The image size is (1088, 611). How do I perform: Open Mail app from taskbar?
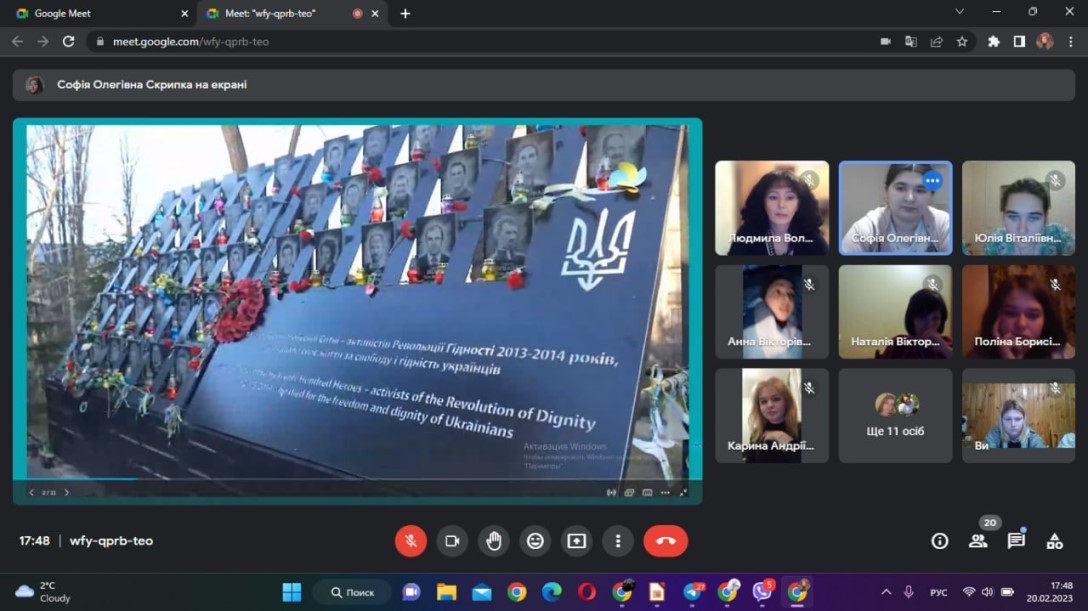pos(482,592)
